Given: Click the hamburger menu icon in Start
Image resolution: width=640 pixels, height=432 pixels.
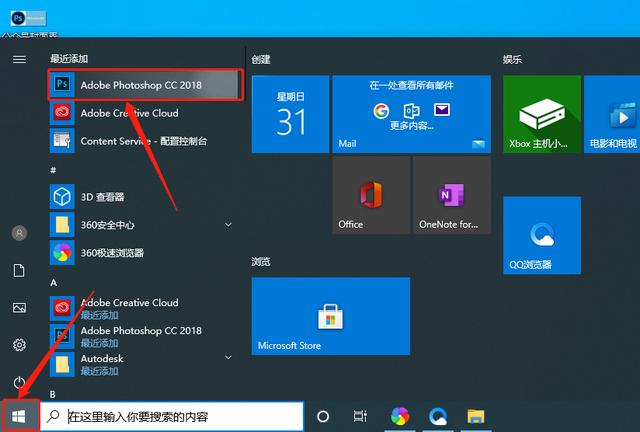Looking at the screenshot, I should click(x=19, y=60).
